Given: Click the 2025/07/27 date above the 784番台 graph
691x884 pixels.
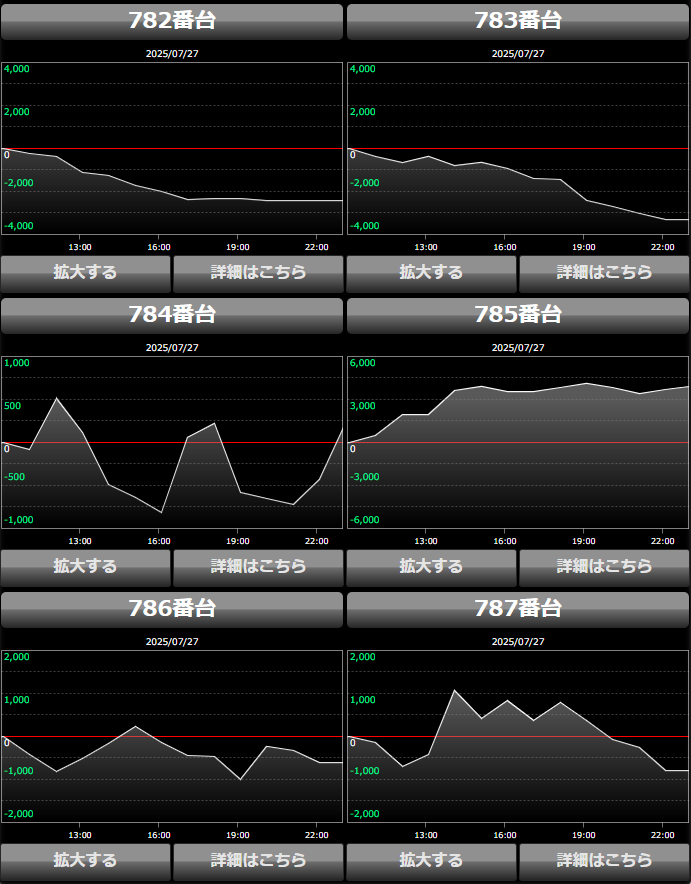Looking at the screenshot, I should point(172,348).
